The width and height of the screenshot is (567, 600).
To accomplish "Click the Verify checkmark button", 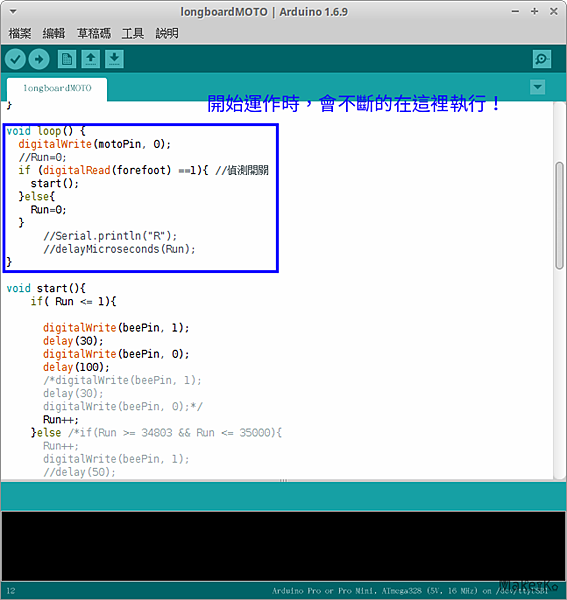I will click(15, 59).
